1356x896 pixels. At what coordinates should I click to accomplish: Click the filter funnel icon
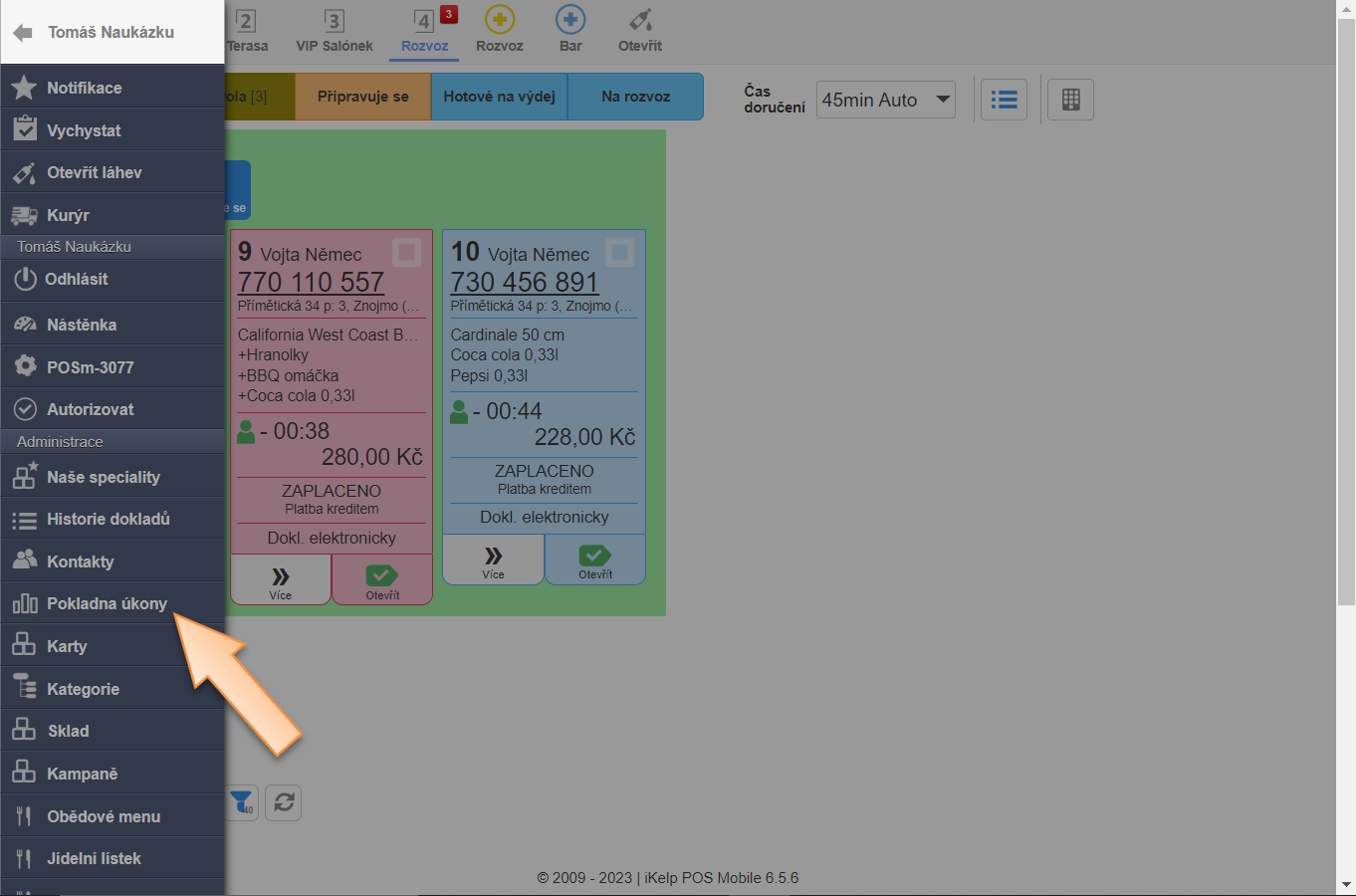coord(242,802)
